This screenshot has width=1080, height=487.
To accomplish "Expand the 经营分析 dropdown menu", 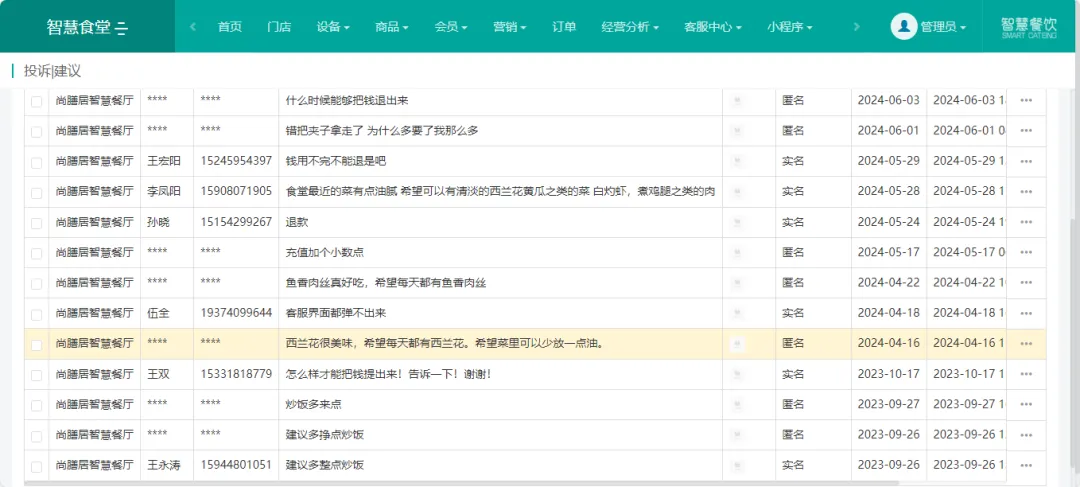I will point(630,27).
